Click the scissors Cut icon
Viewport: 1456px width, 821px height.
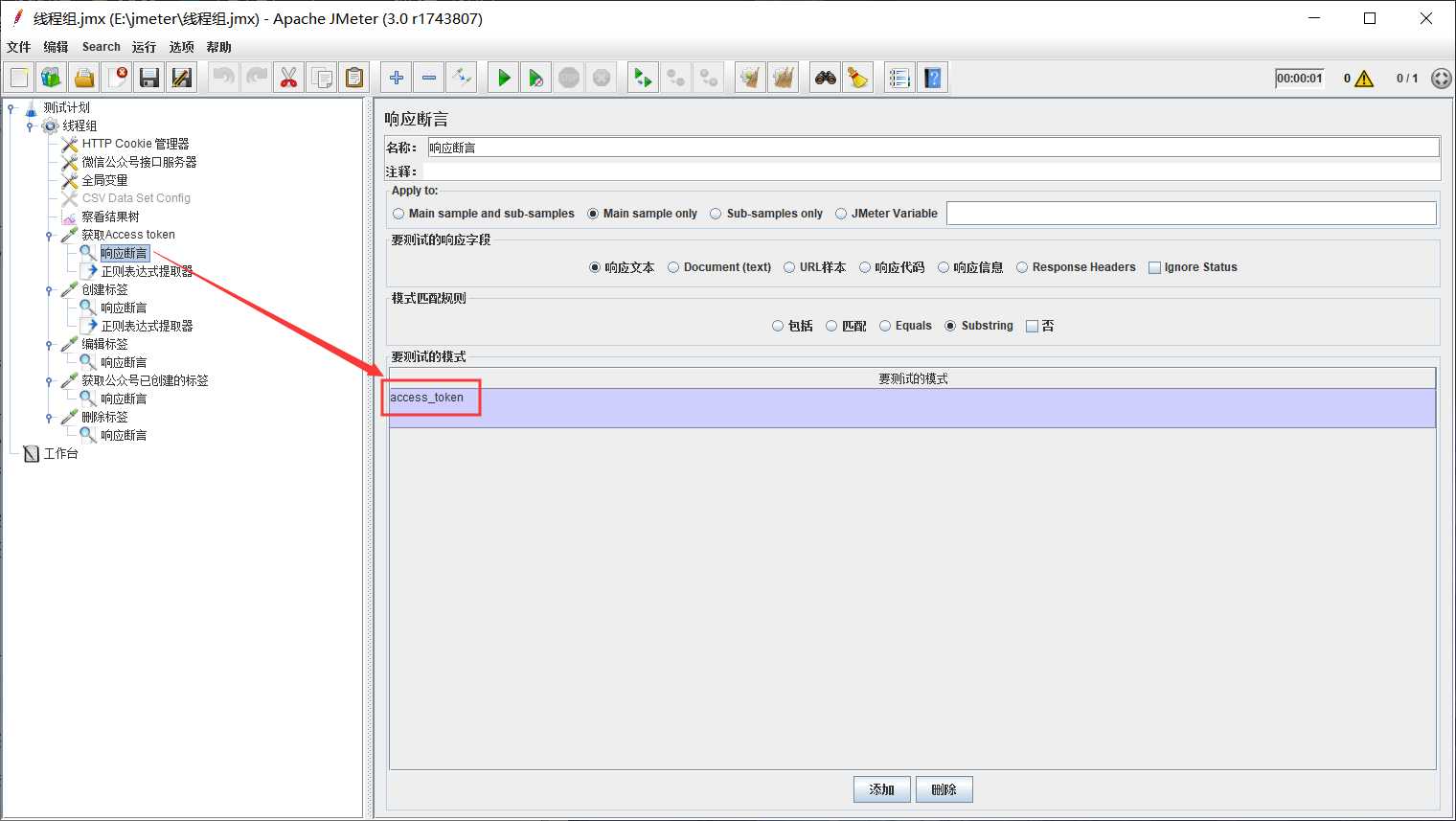coord(288,78)
